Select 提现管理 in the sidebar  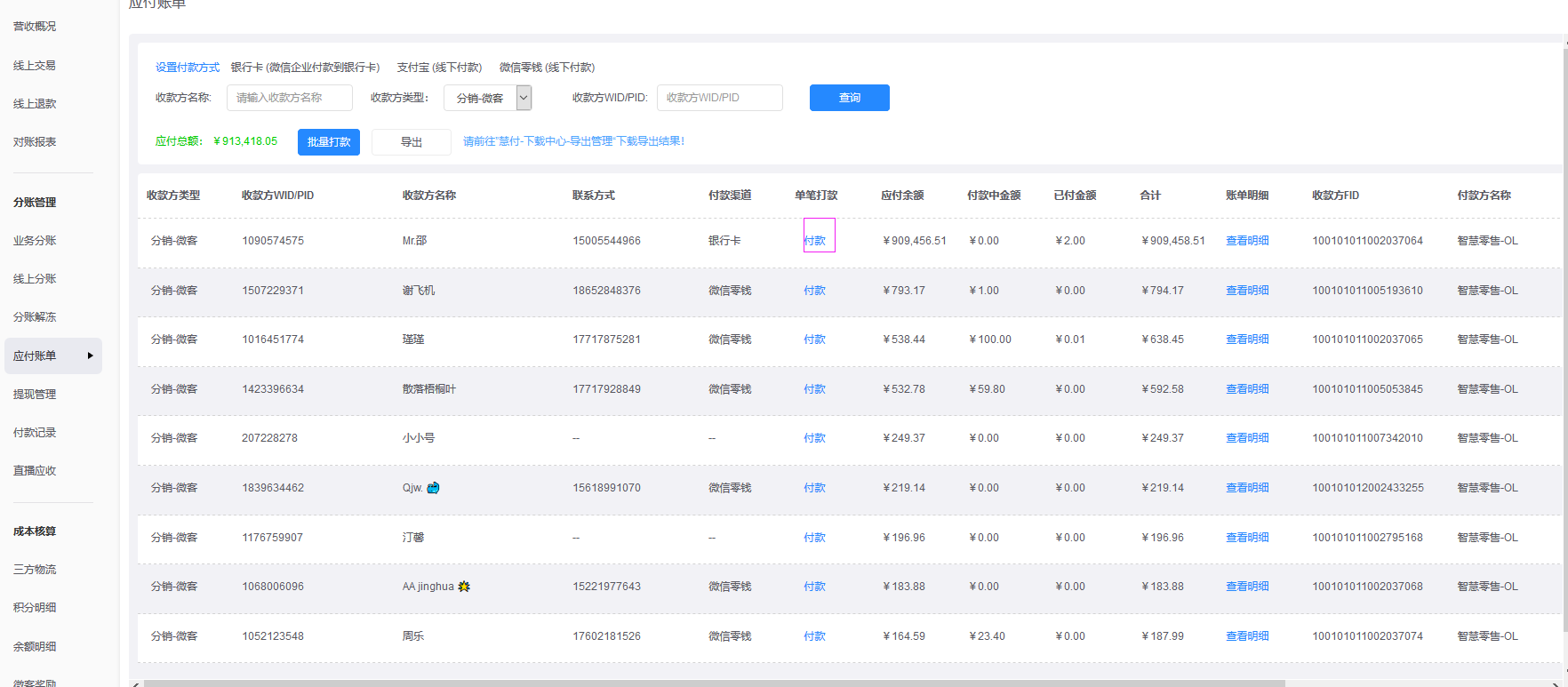point(35,395)
